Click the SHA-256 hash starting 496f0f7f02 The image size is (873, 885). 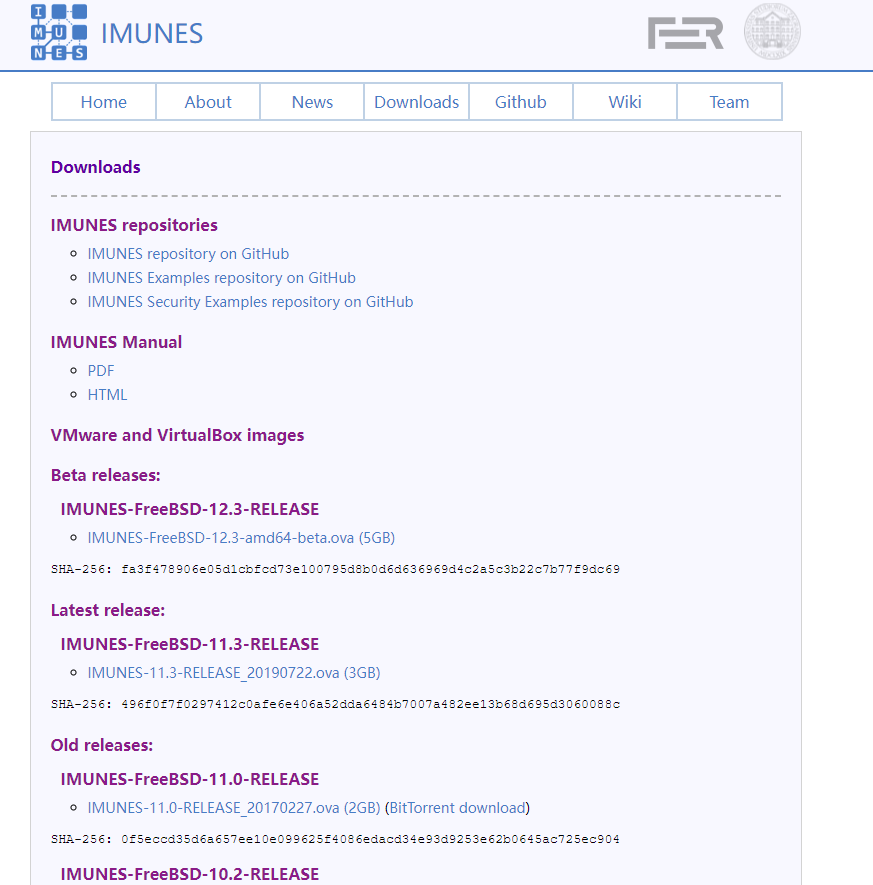coord(370,704)
